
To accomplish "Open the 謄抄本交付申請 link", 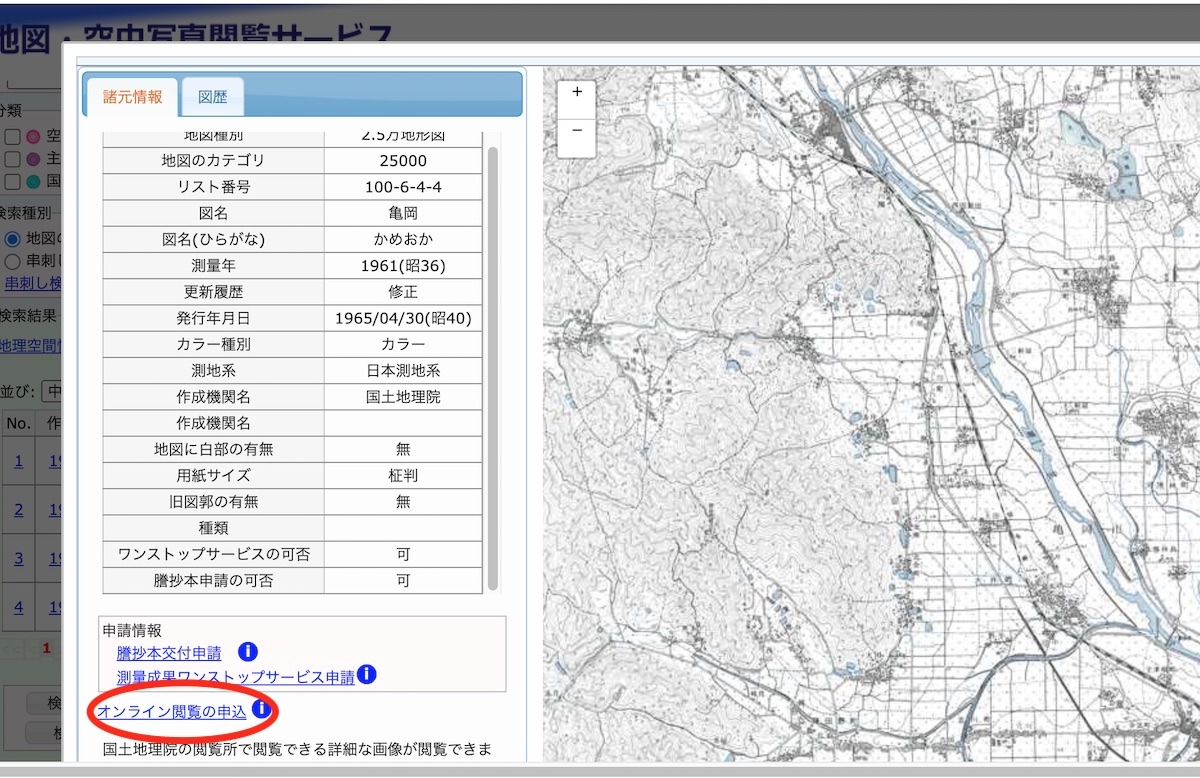I will point(169,654).
